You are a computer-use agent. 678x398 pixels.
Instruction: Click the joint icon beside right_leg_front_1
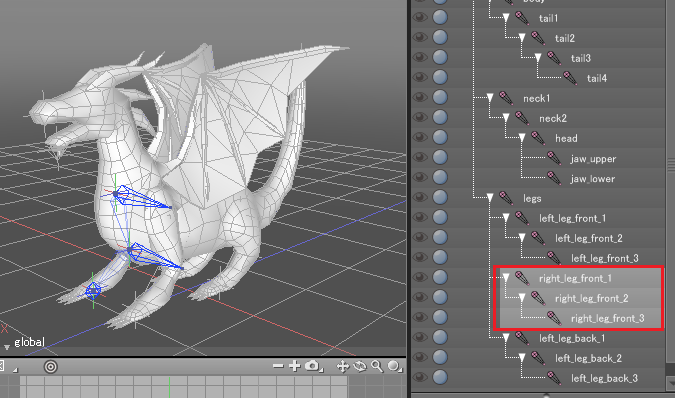pos(522,278)
